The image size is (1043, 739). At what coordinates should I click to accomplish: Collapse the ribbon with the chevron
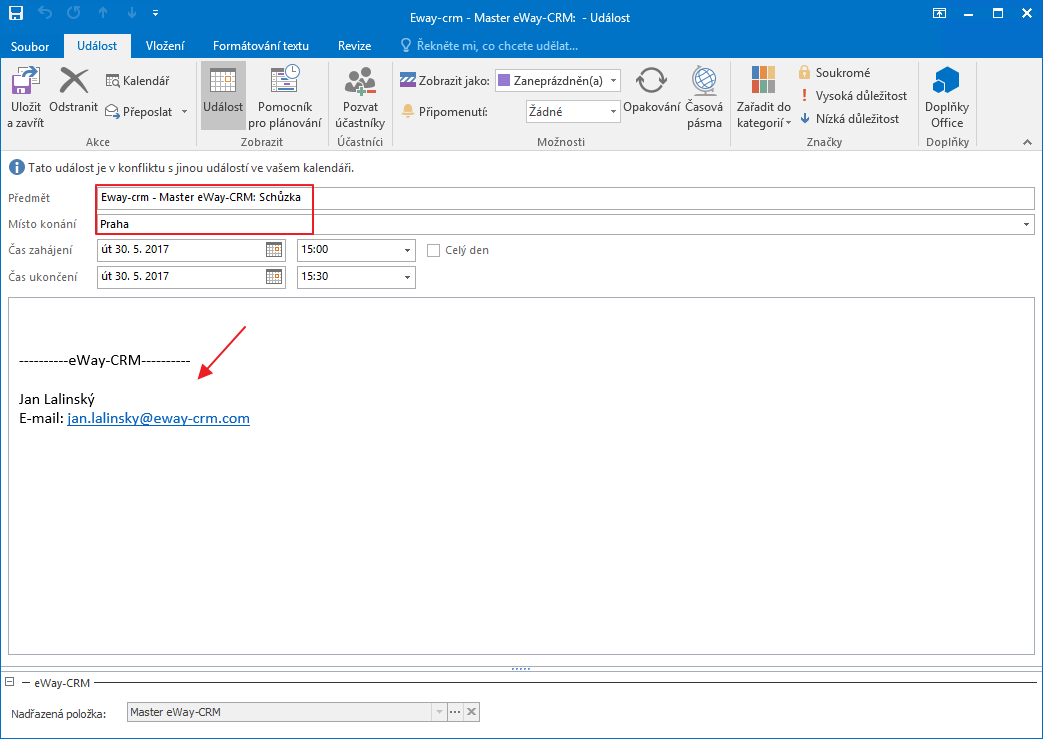[x=1027, y=142]
